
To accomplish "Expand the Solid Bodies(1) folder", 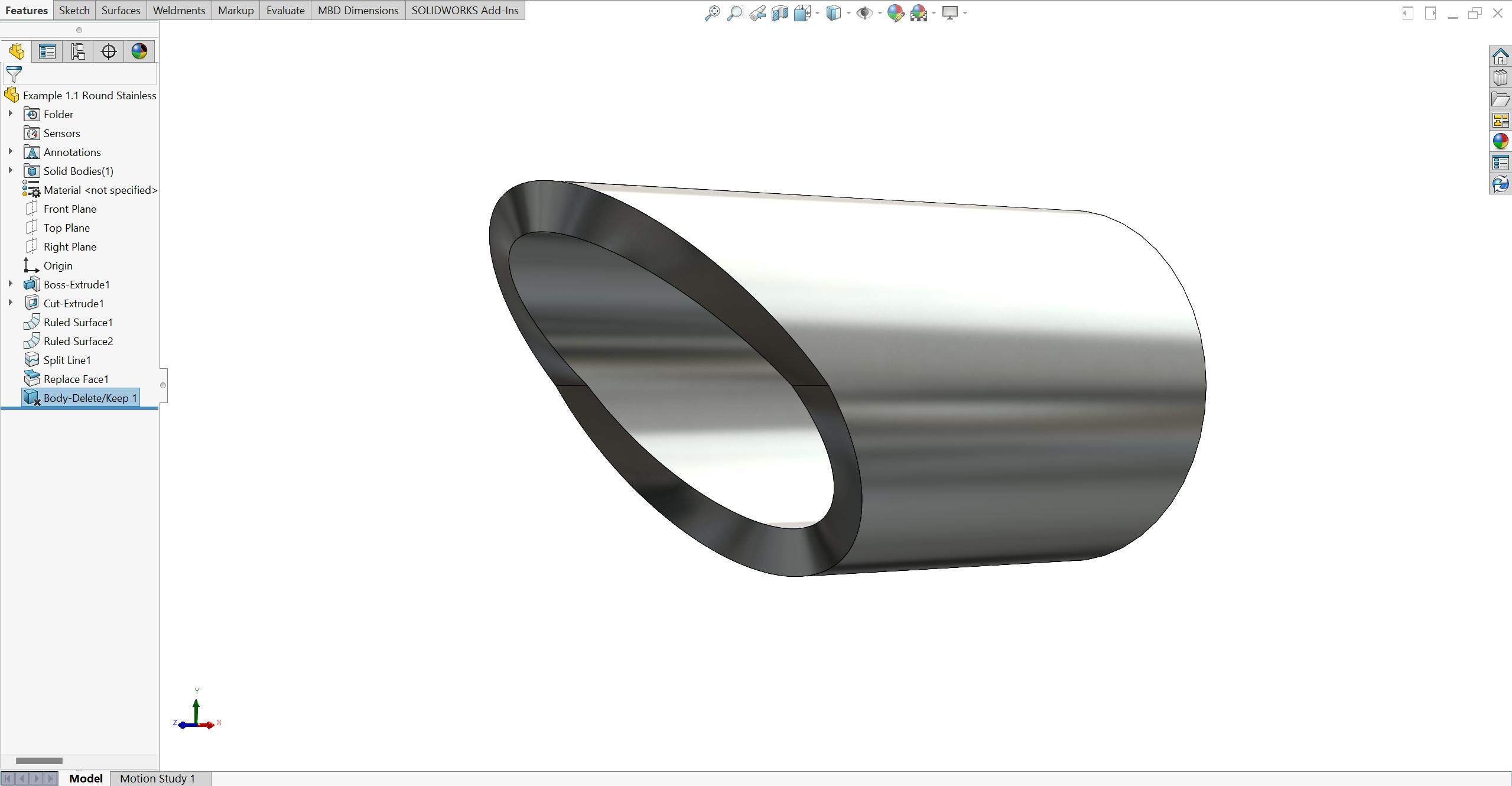I will tap(9, 170).
